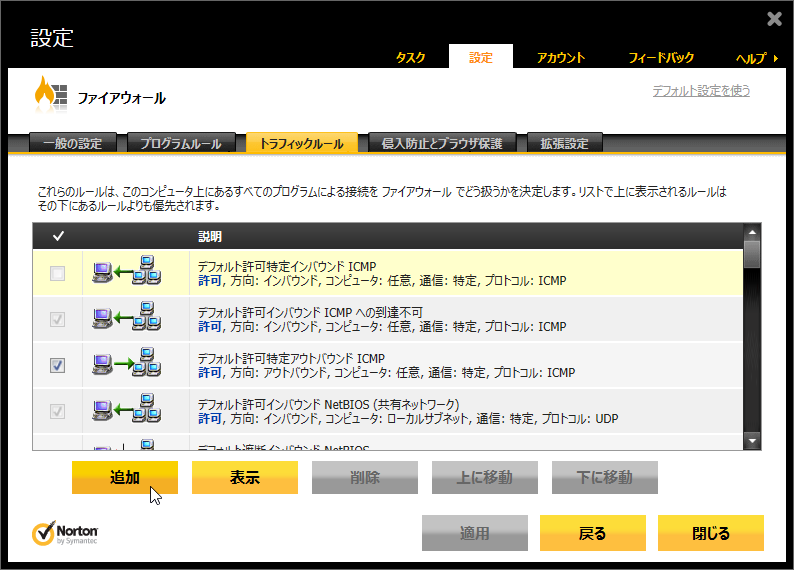Click inbound icon for デフォルト許可特定インバウンド ICMP rule
The width and height of the screenshot is (794, 570).
[x=126, y=273]
